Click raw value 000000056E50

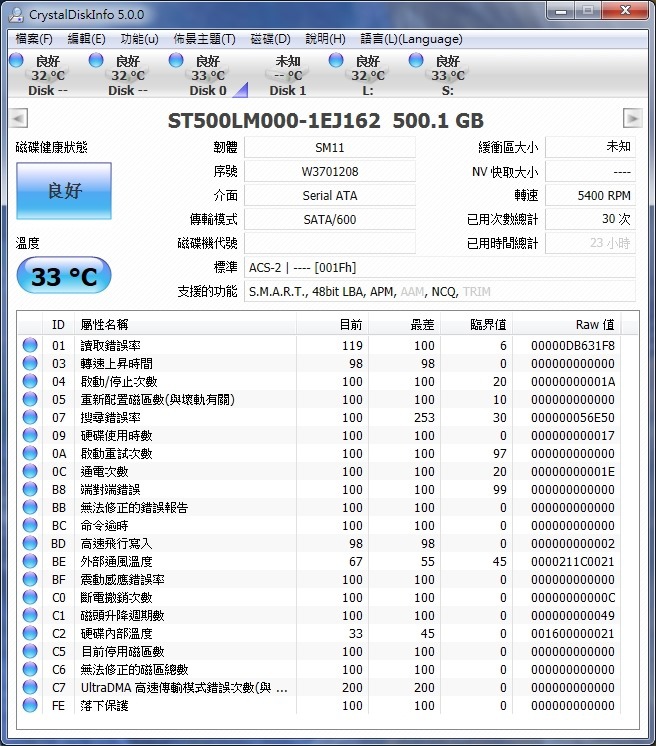coord(573,417)
